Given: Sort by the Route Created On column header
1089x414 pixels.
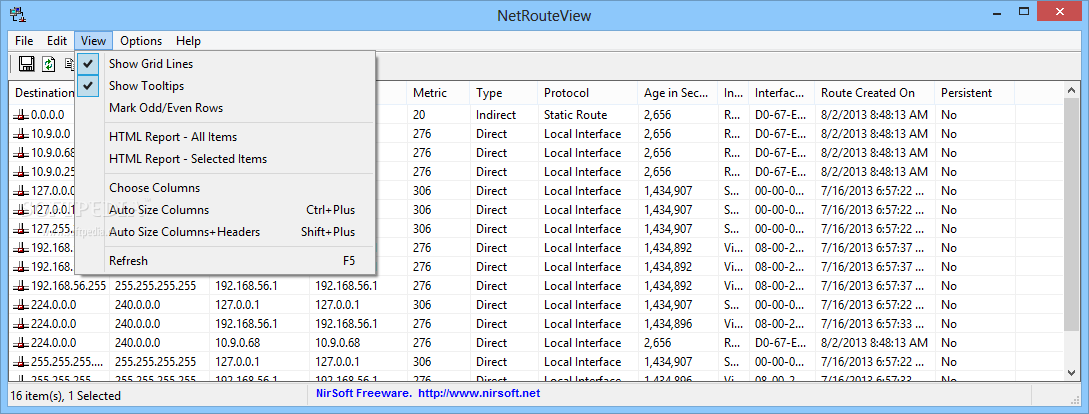Looking at the screenshot, I should (x=874, y=93).
